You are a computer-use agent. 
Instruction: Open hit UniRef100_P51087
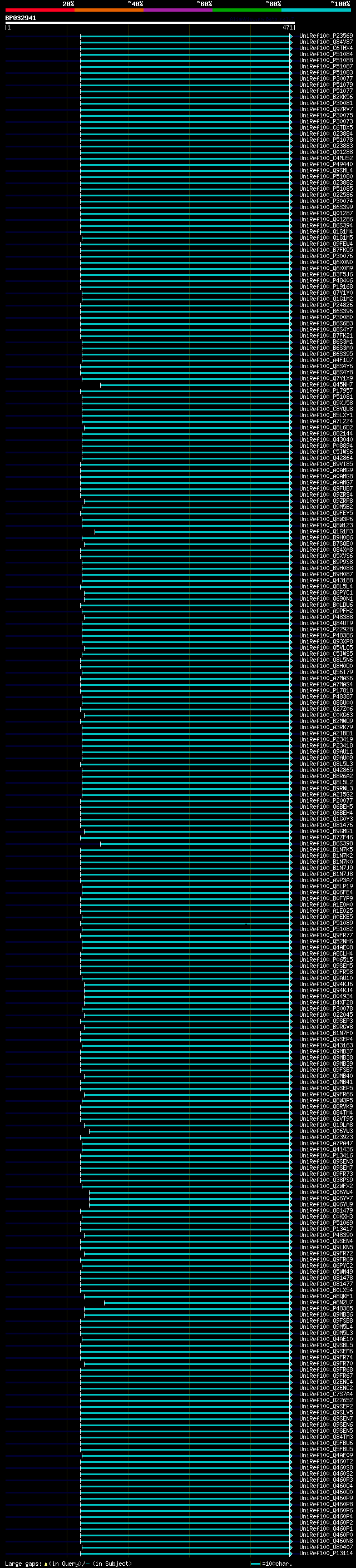click(x=326, y=66)
